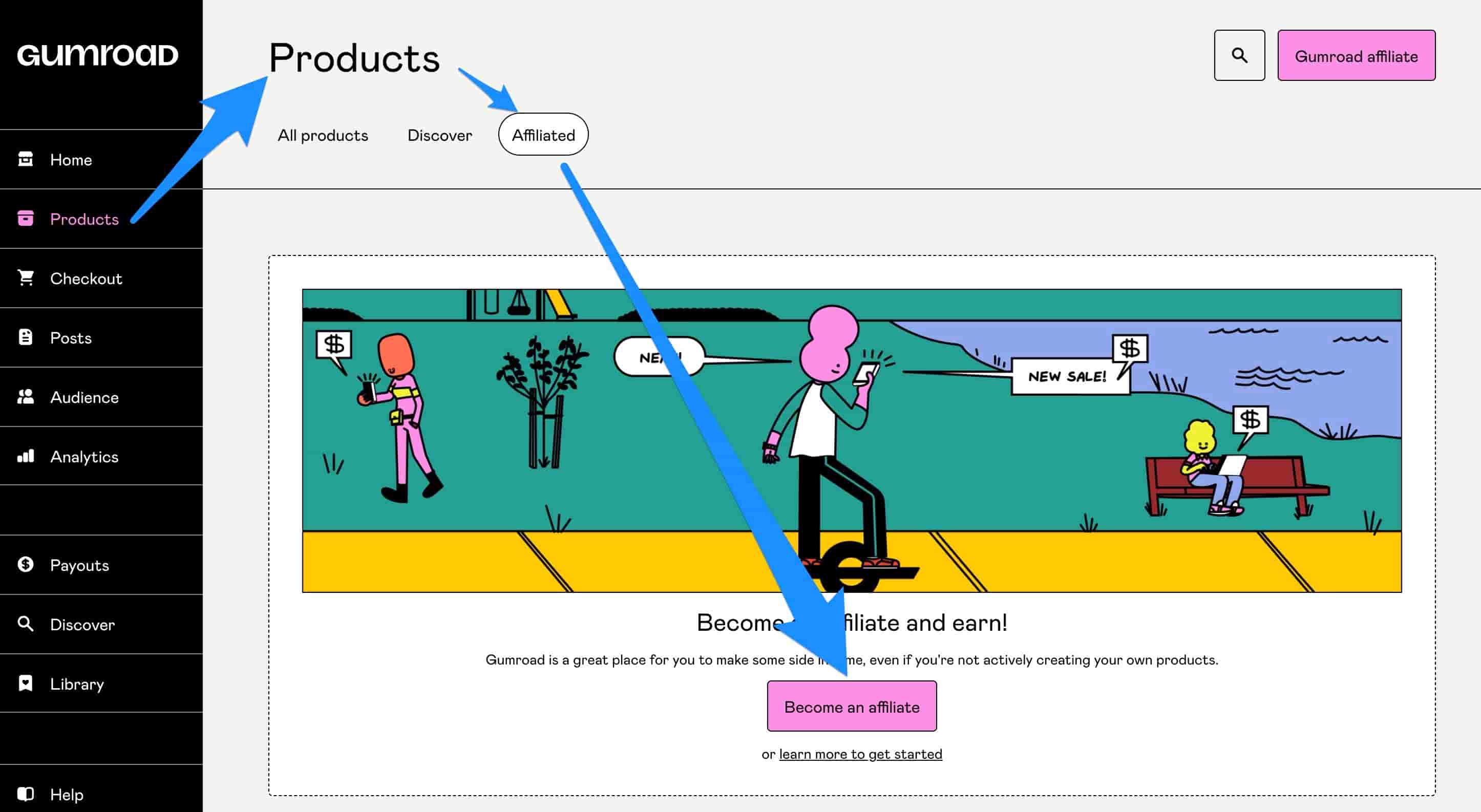Open Library in the sidebar
1481x812 pixels.
coord(101,683)
